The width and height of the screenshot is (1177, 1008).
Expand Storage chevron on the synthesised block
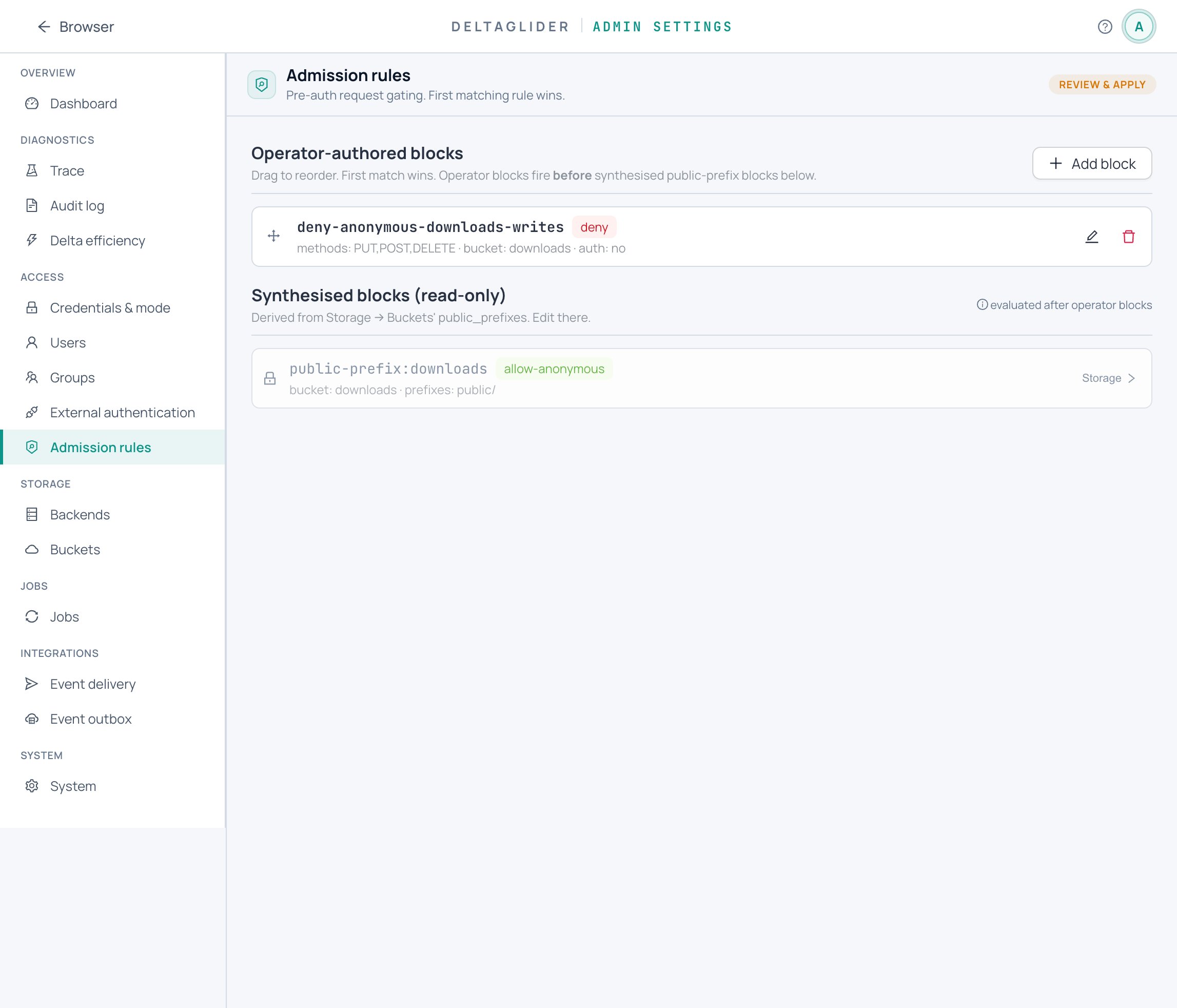coord(1131,378)
